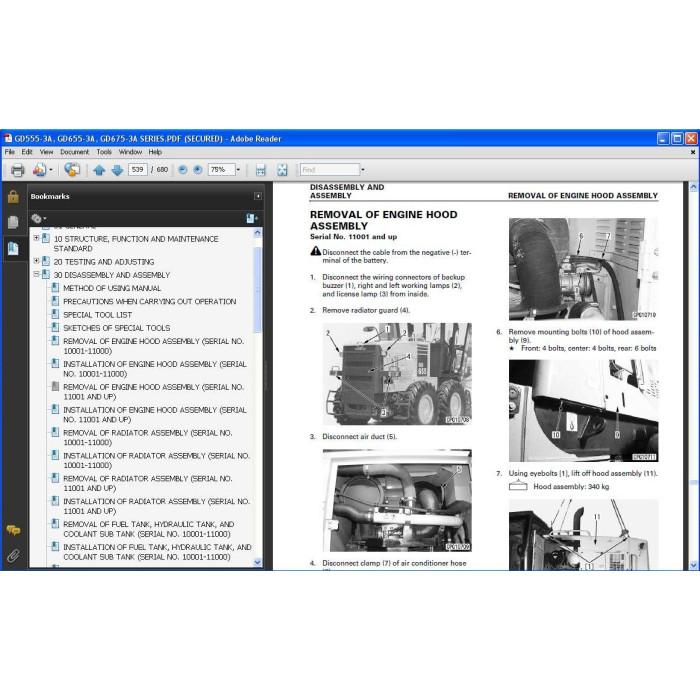The width and height of the screenshot is (700, 700).
Task: Click the scrolling pages fit-width icon
Action: coord(260,170)
